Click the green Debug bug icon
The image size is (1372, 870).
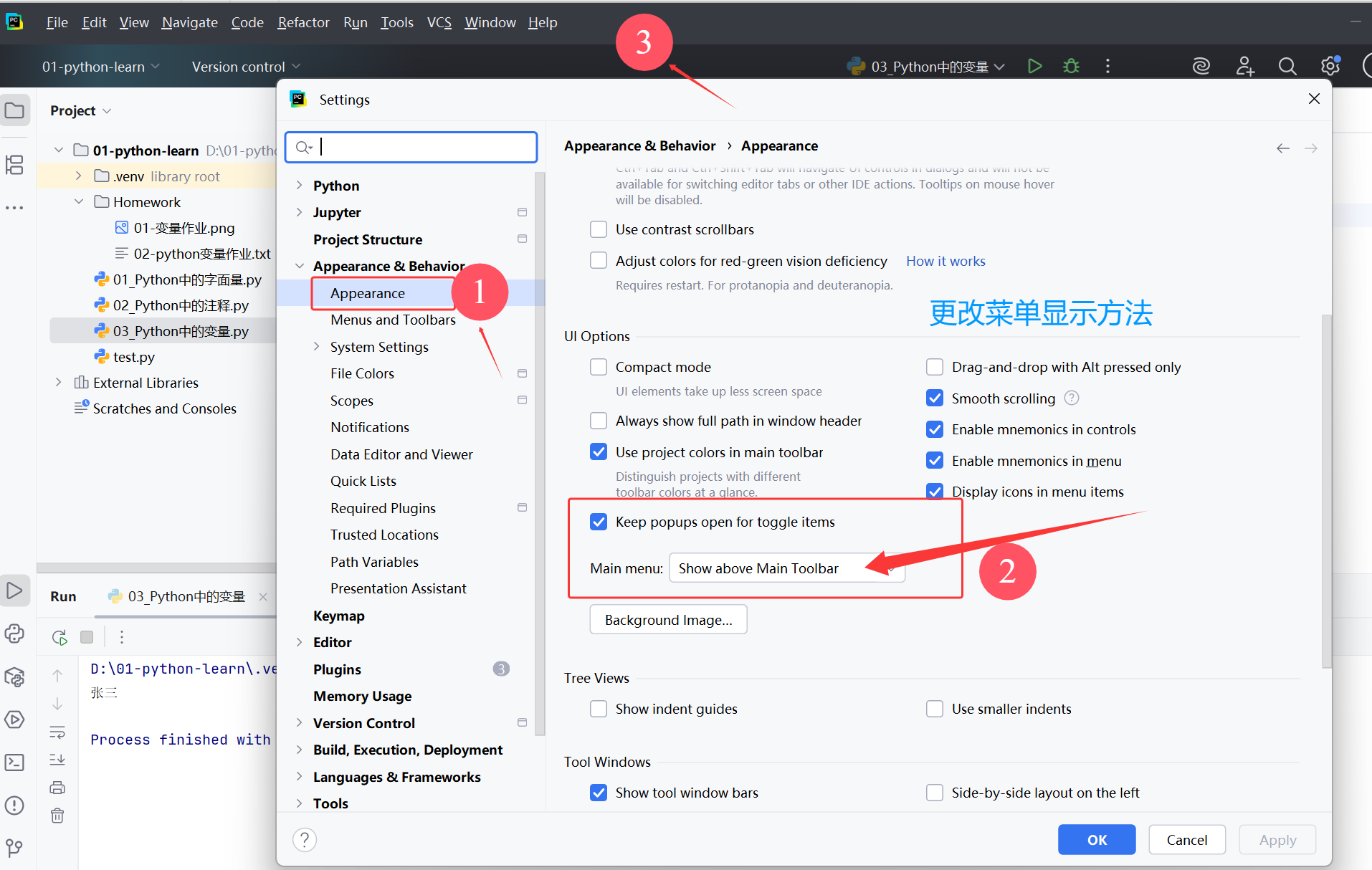1072,66
